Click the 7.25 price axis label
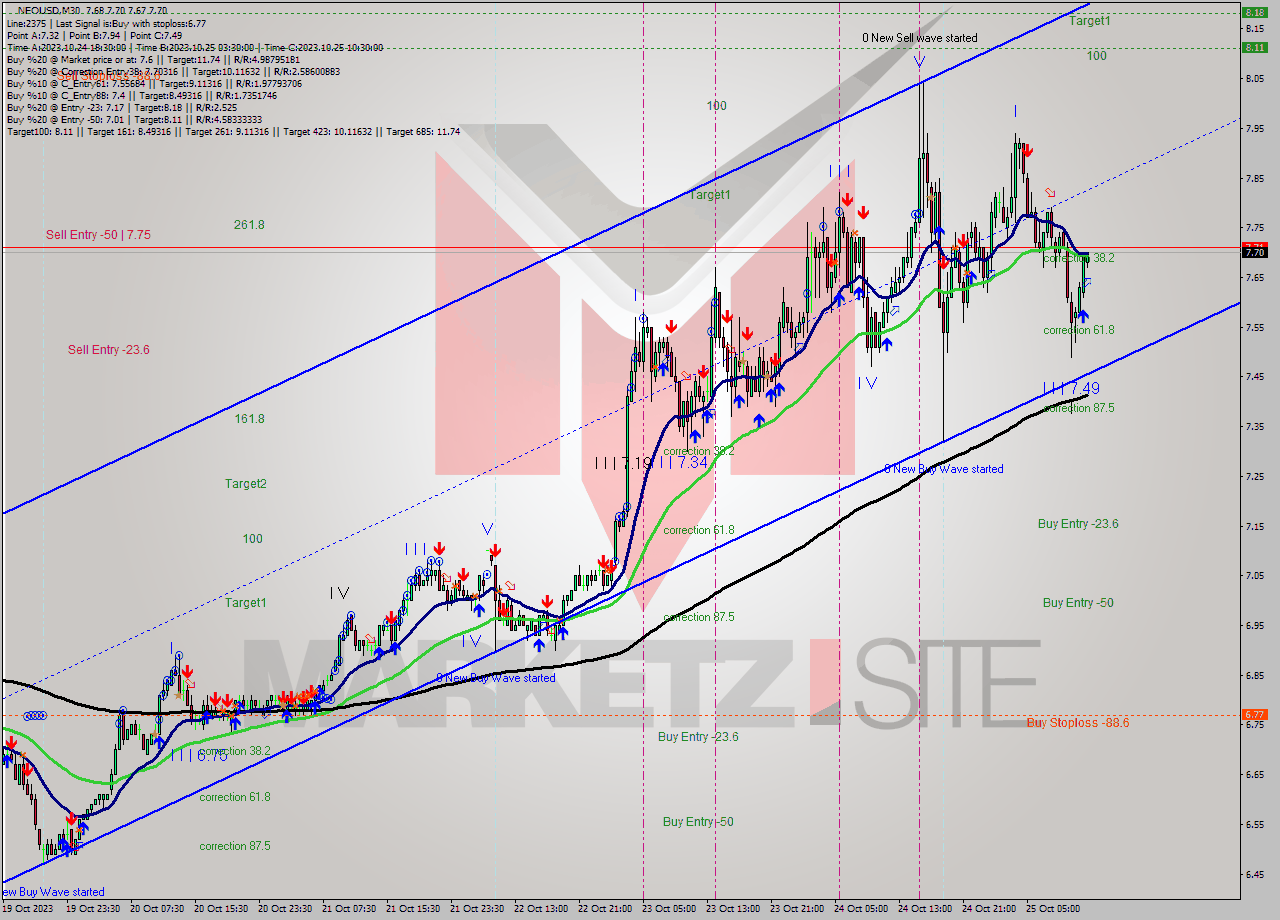The height and width of the screenshot is (920, 1280). [x=1256, y=476]
